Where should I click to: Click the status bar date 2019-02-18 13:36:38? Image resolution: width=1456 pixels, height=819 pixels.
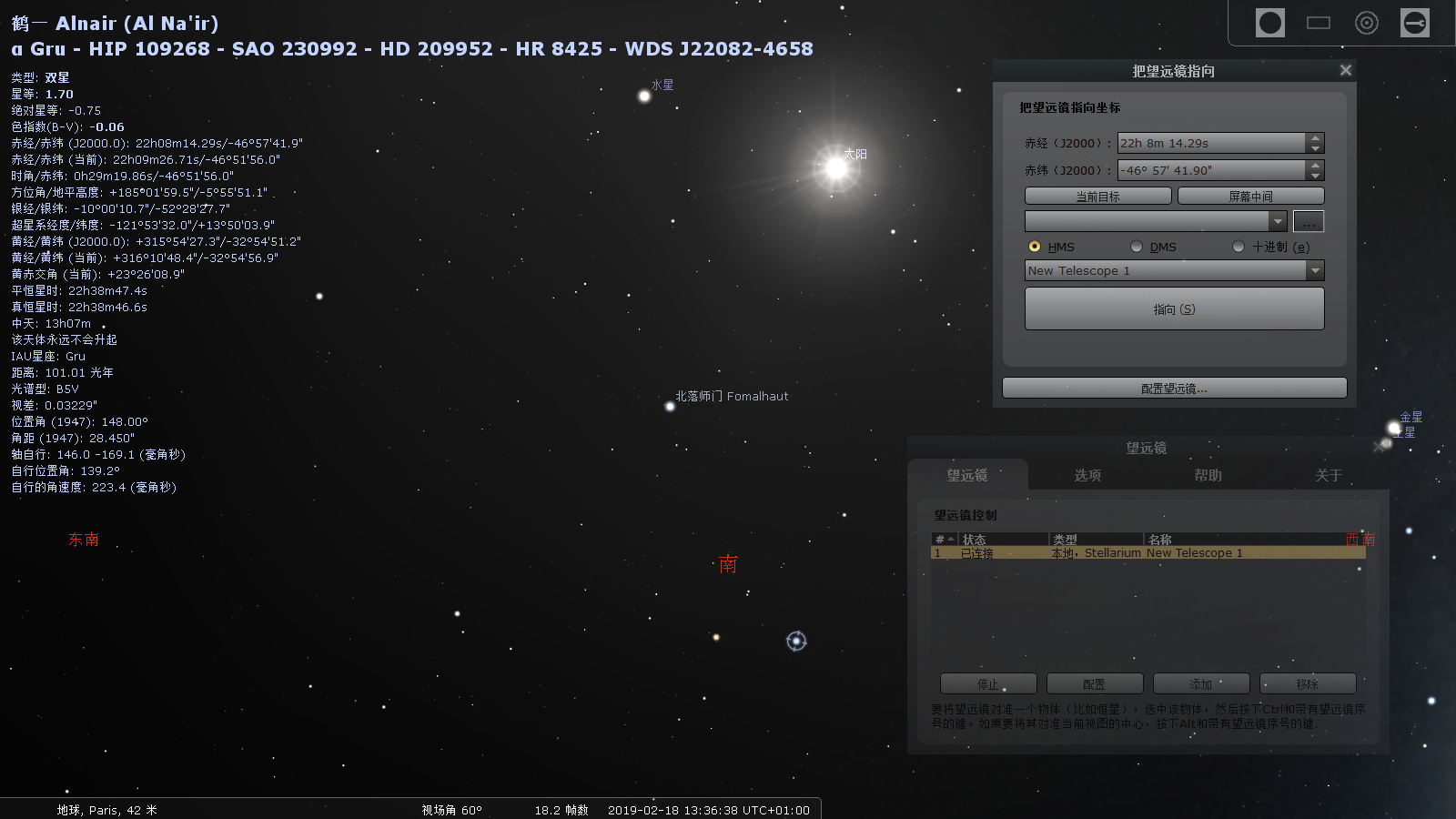tap(709, 810)
